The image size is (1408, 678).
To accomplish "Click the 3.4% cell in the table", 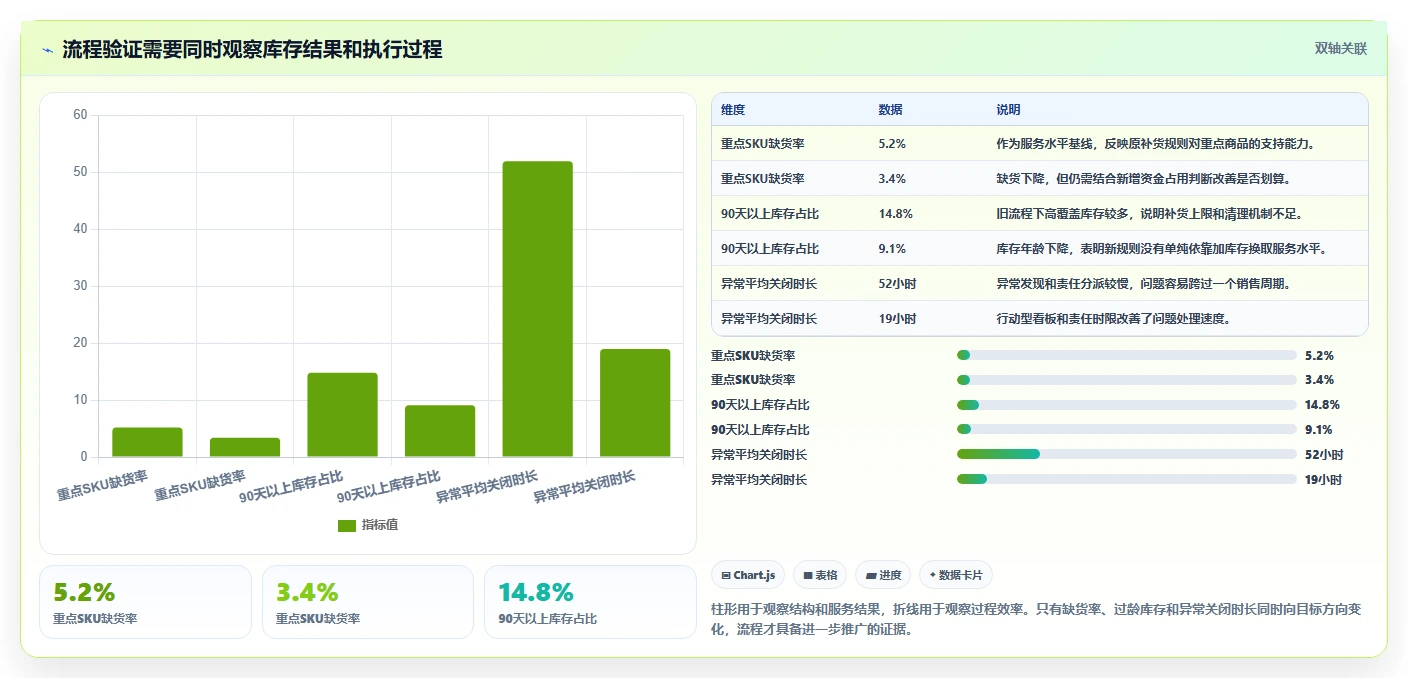I will click(892, 179).
